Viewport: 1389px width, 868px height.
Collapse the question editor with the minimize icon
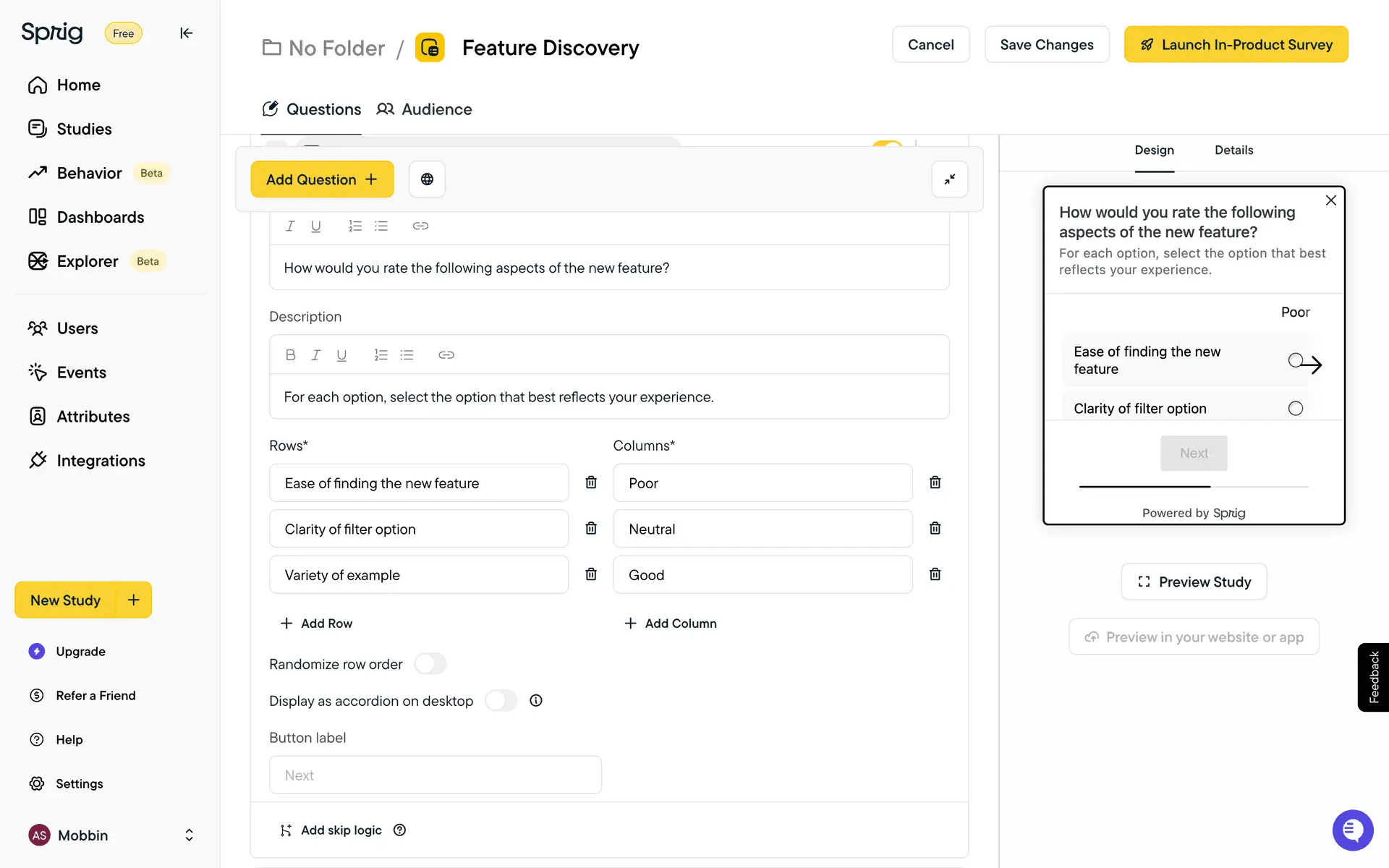(949, 179)
